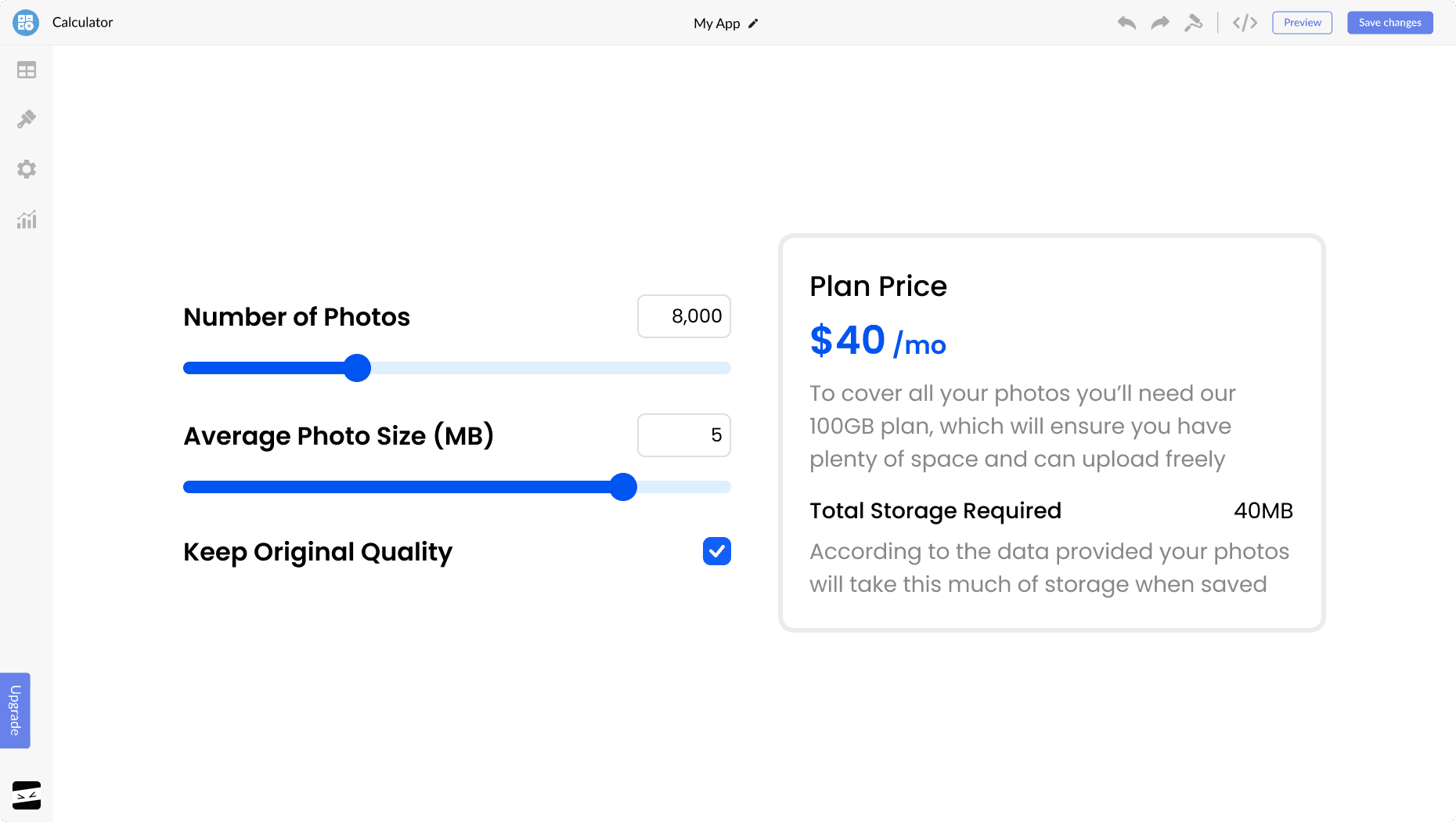Open the Upgrade side tab
The image size is (1456, 822).
tap(15, 710)
